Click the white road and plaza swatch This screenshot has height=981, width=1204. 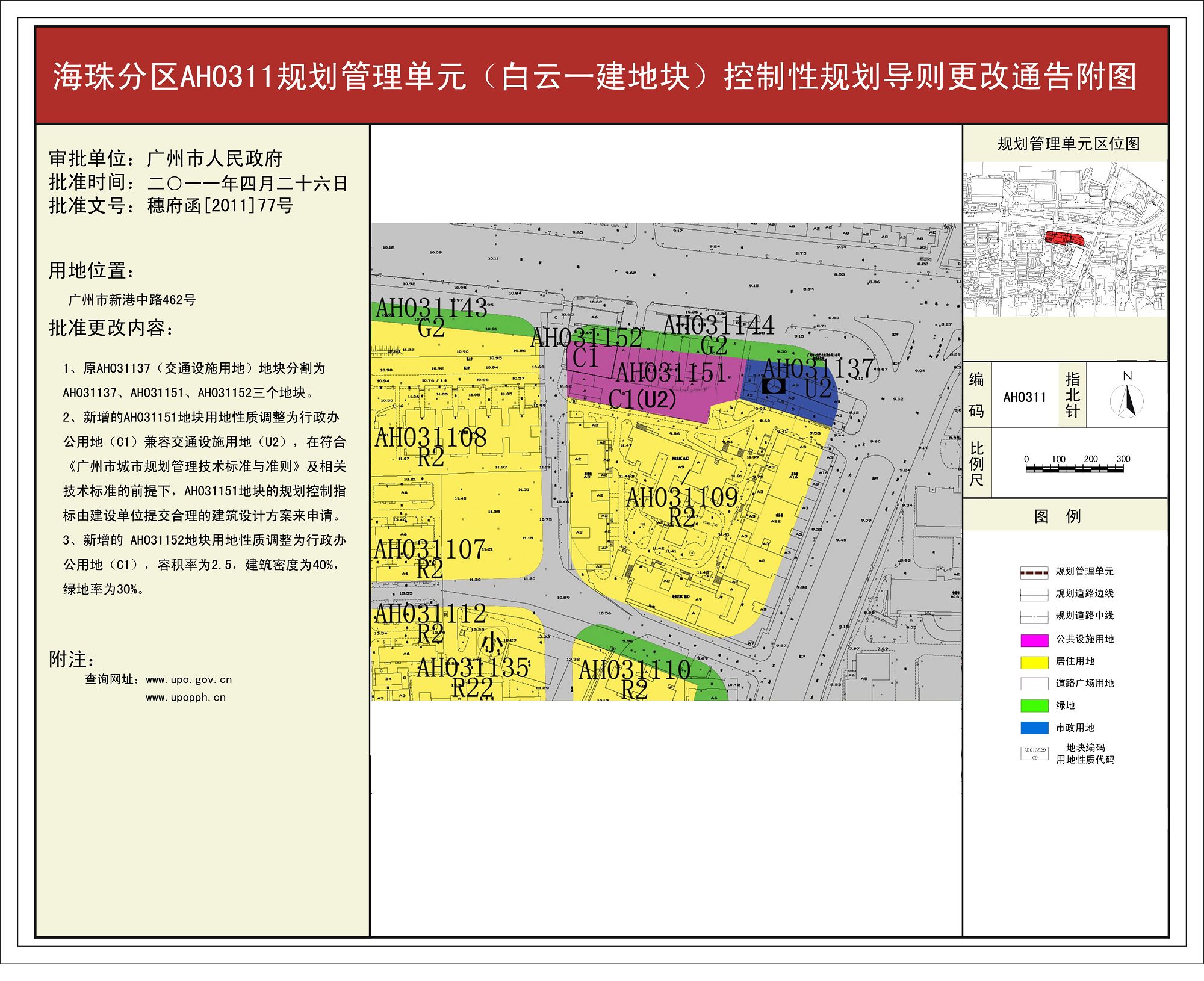tap(1034, 684)
